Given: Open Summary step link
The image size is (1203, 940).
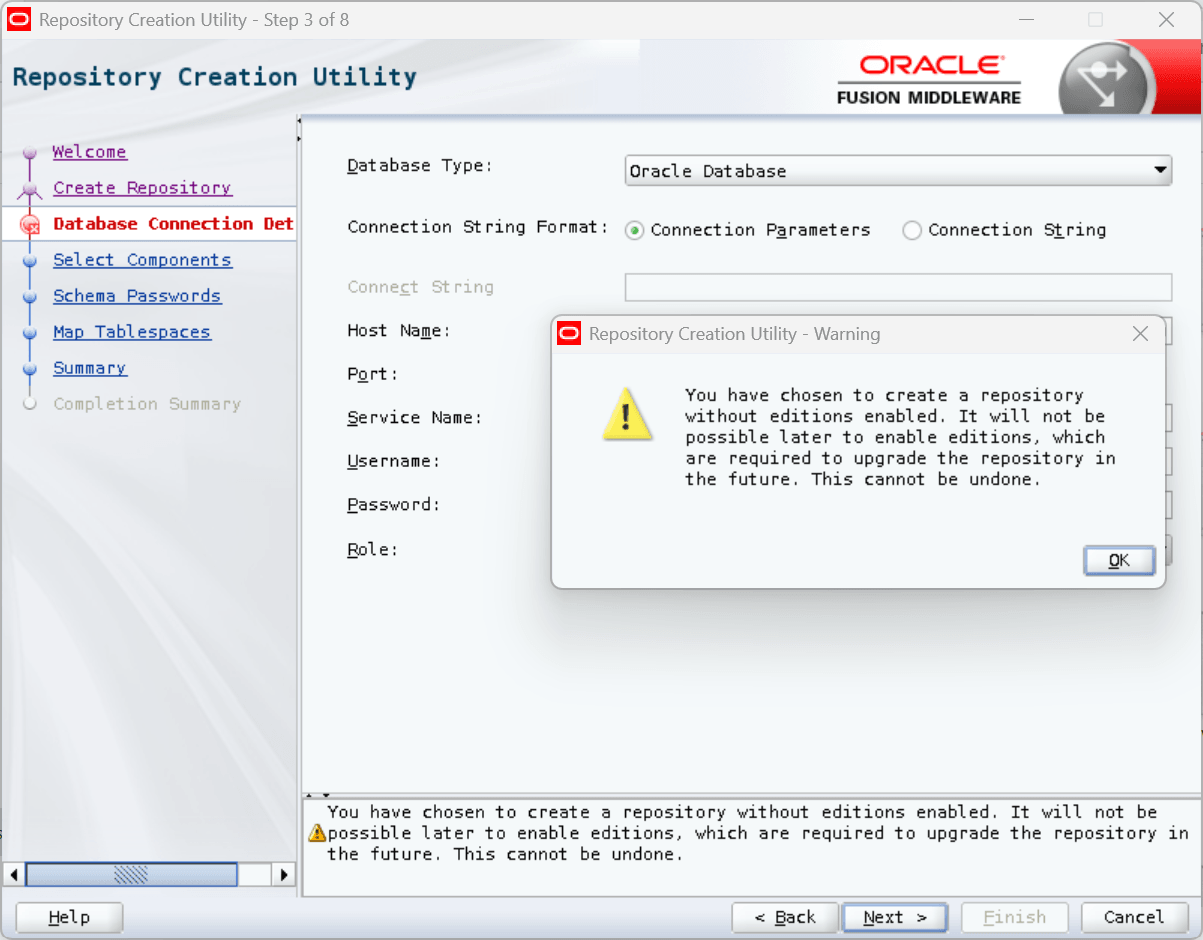Looking at the screenshot, I should point(89,368).
